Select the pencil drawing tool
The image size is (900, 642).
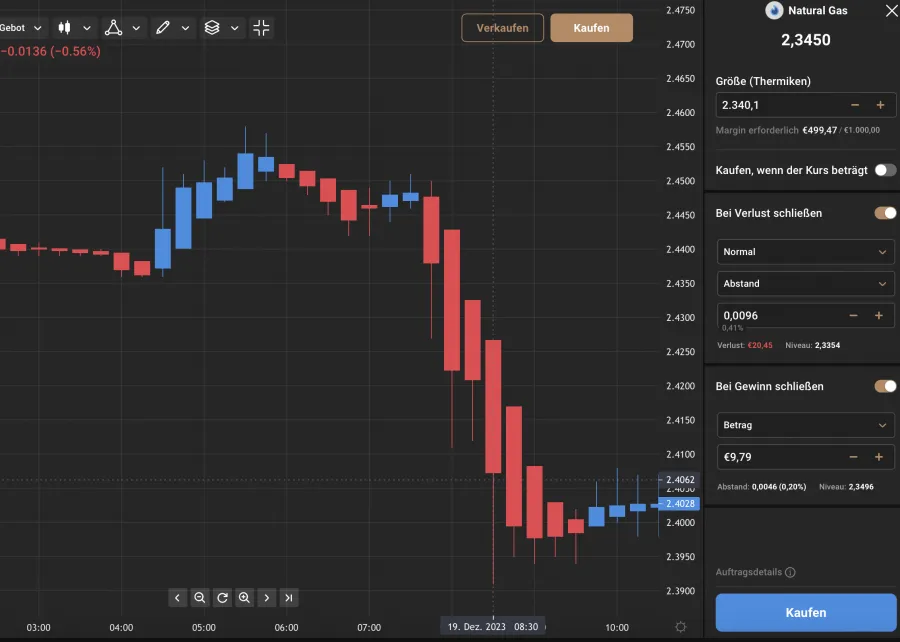[170, 28]
